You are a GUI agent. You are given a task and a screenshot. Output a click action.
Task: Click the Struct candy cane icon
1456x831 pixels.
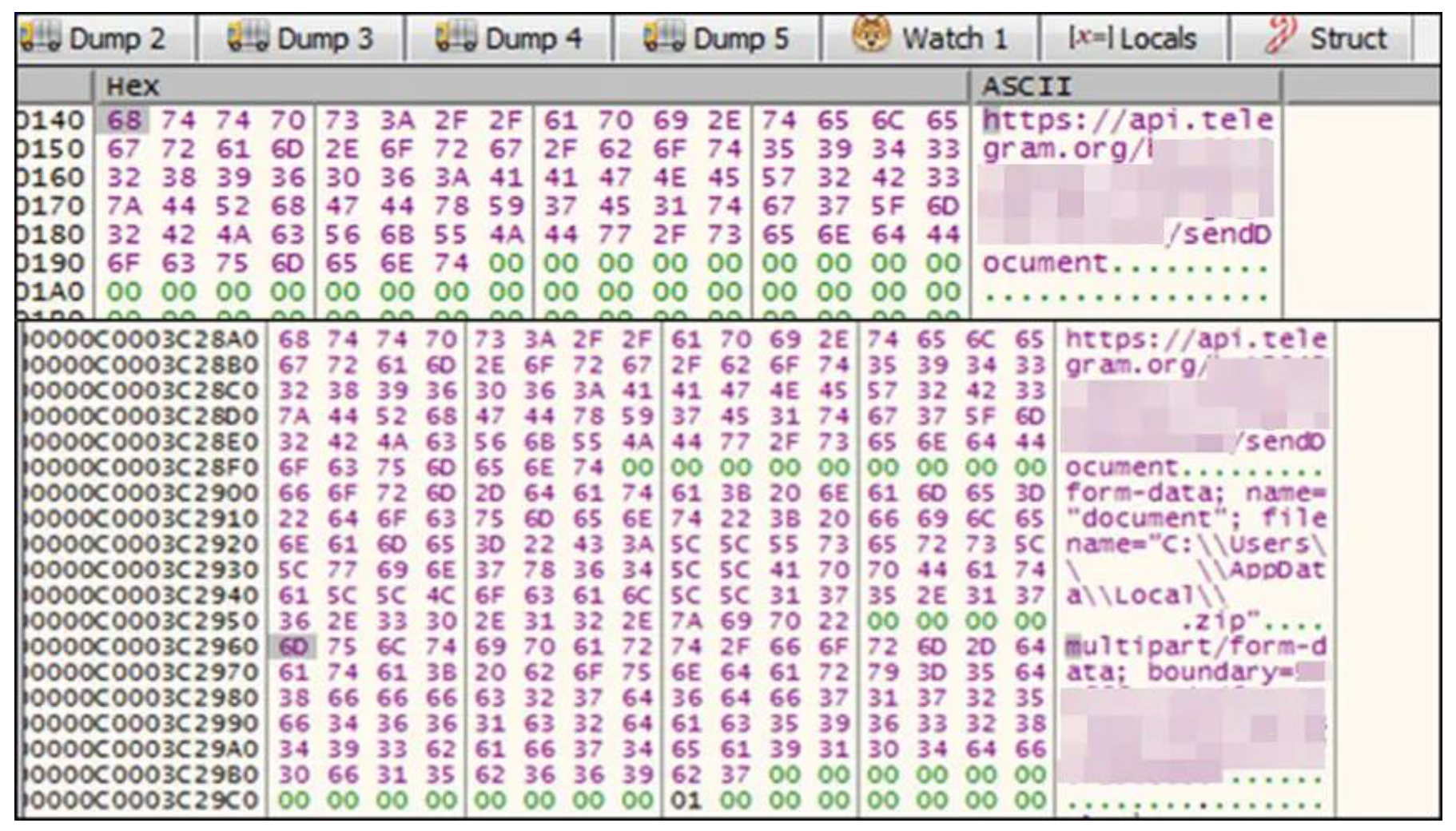coord(1279,38)
